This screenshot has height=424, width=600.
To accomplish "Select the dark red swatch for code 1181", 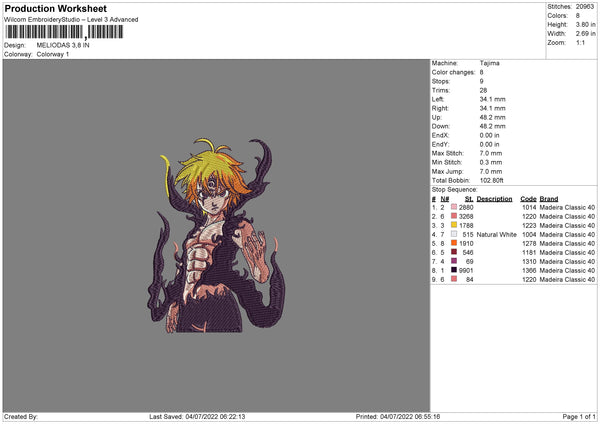I will click(454, 252).
